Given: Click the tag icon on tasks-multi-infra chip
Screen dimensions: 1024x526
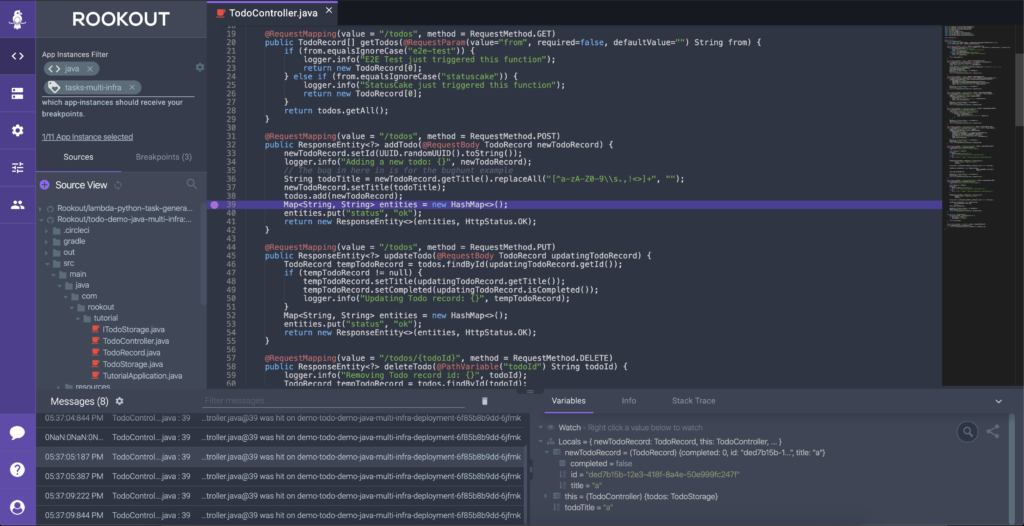Looking at the screenshot, I should click(54, 87).
